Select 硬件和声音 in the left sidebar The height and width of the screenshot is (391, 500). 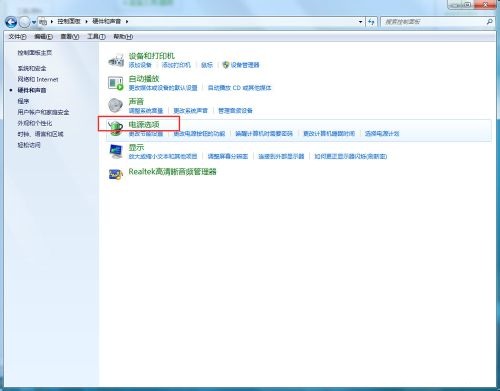click(x=32, y=90)
